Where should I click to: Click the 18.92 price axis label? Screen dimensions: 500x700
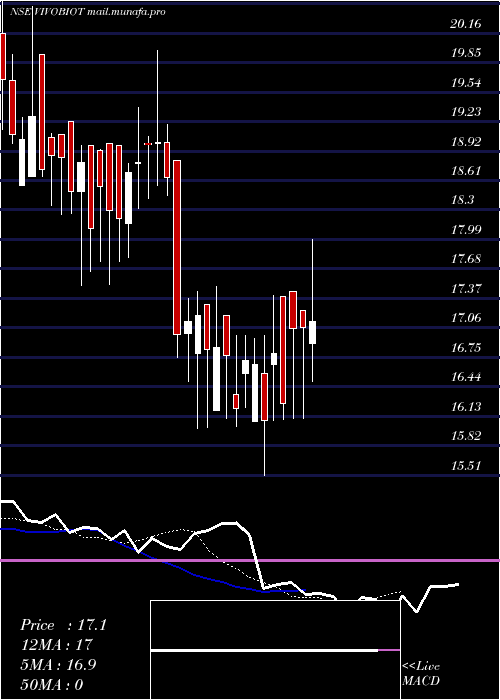(466, 142)
